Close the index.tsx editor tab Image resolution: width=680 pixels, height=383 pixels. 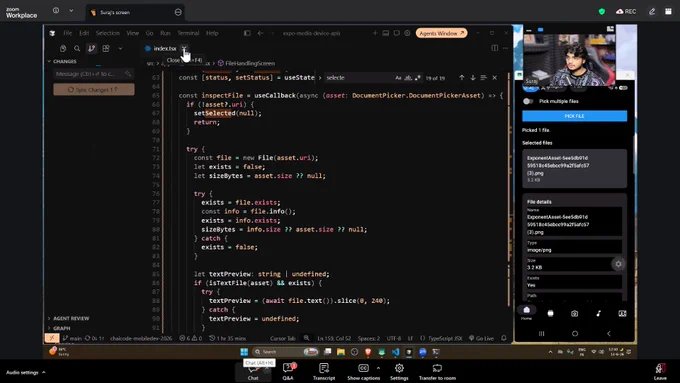pos(184,48)
